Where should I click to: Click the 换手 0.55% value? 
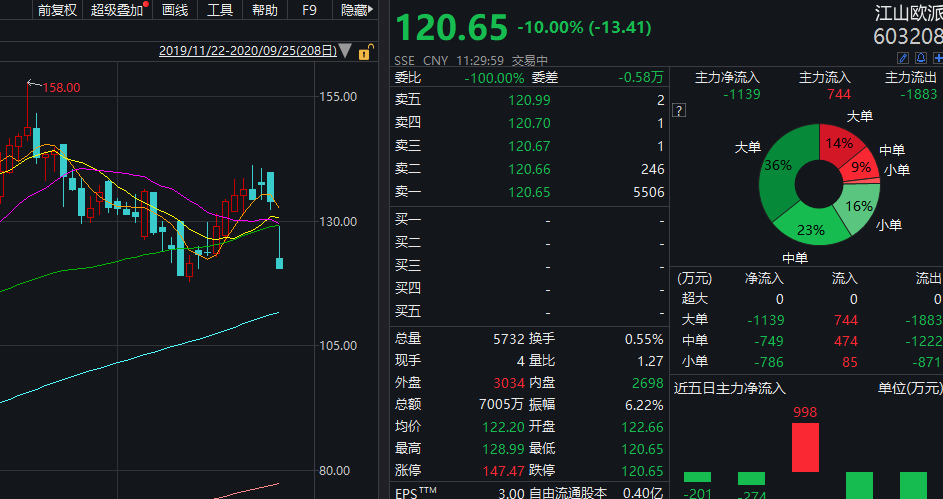click(x=644, y=339)
